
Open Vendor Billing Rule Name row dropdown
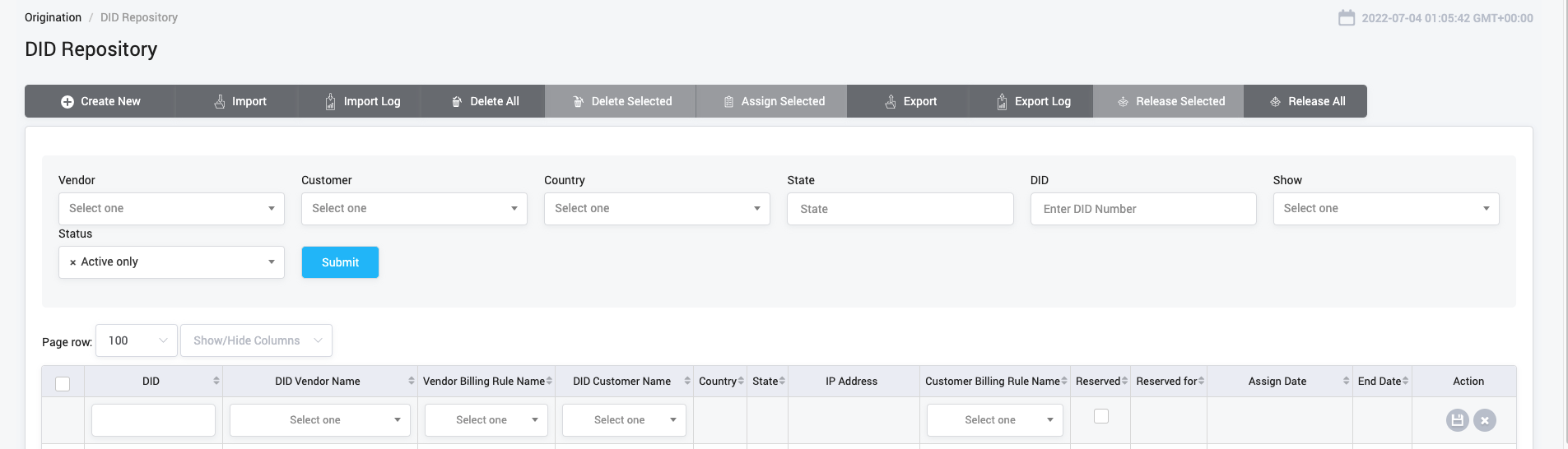pyautogui.click(x=486, y=420)
